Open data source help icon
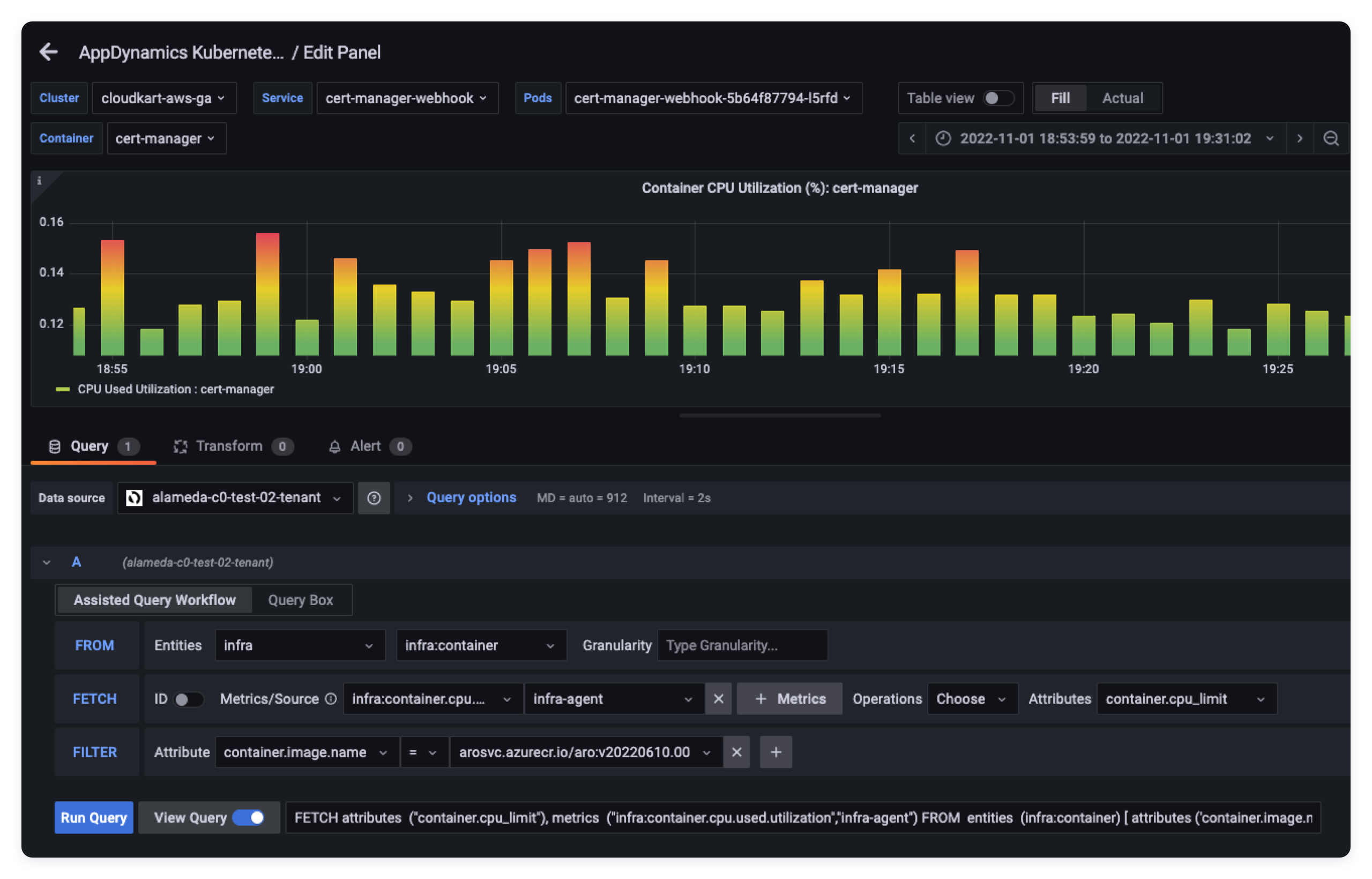1372x879 pixels. (374, 498)
